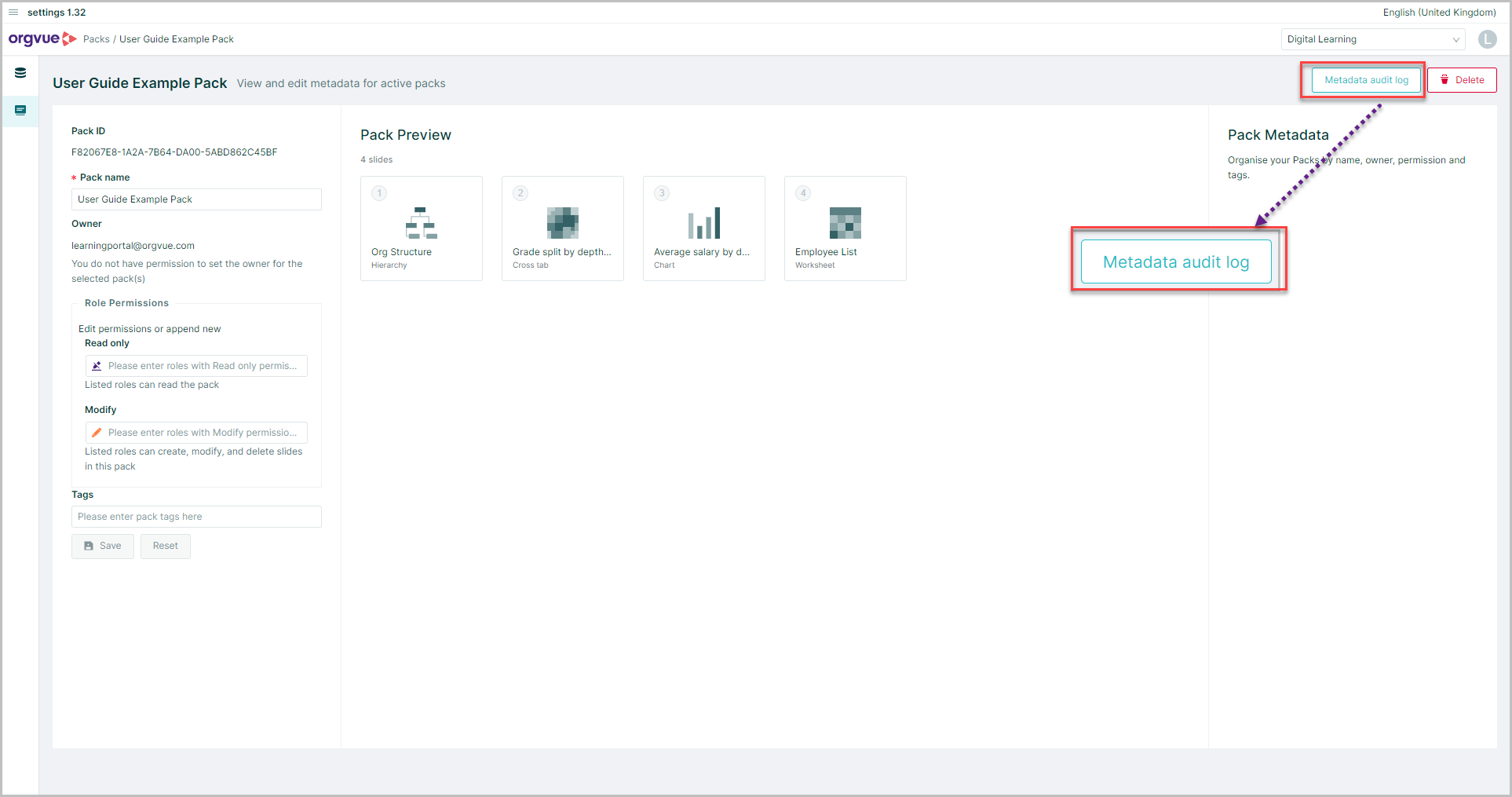
Task: Select the Pack name text field
Action: click(x=195, y=199)
